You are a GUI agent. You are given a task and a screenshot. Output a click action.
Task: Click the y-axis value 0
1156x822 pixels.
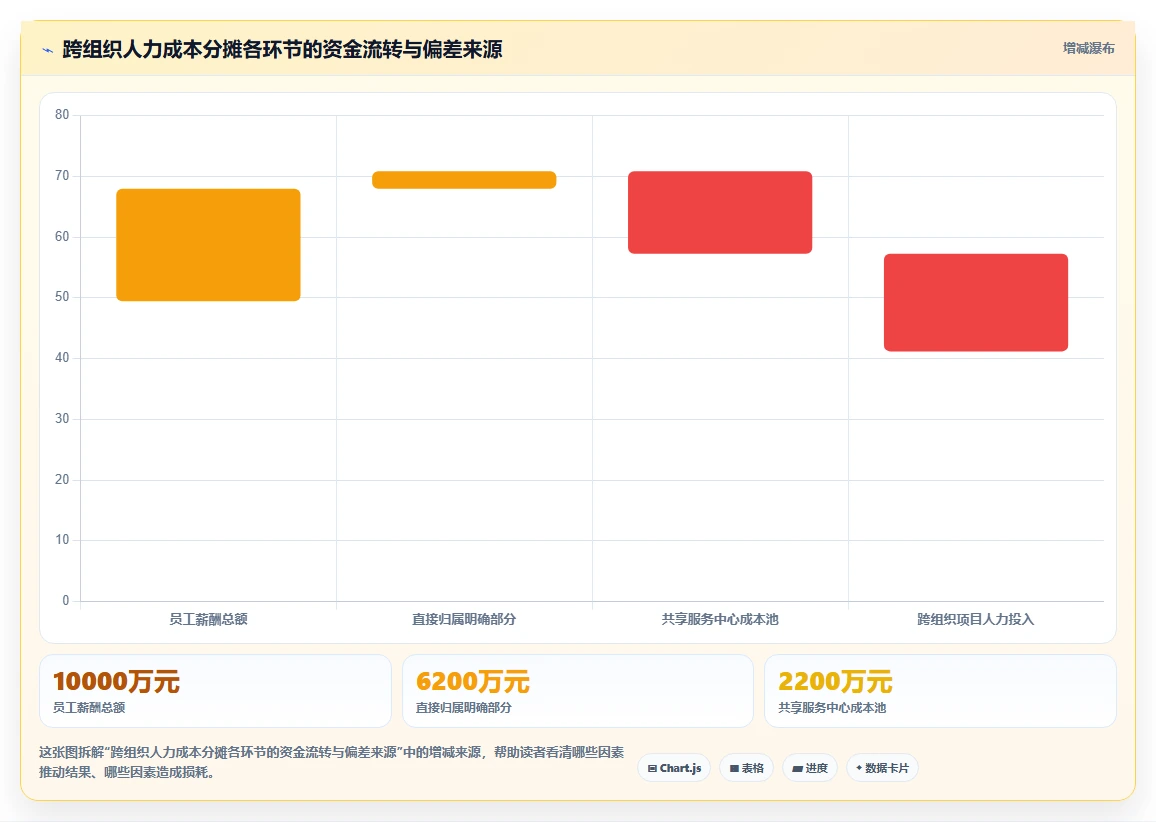pyautogui.click(x=66, y=601)
